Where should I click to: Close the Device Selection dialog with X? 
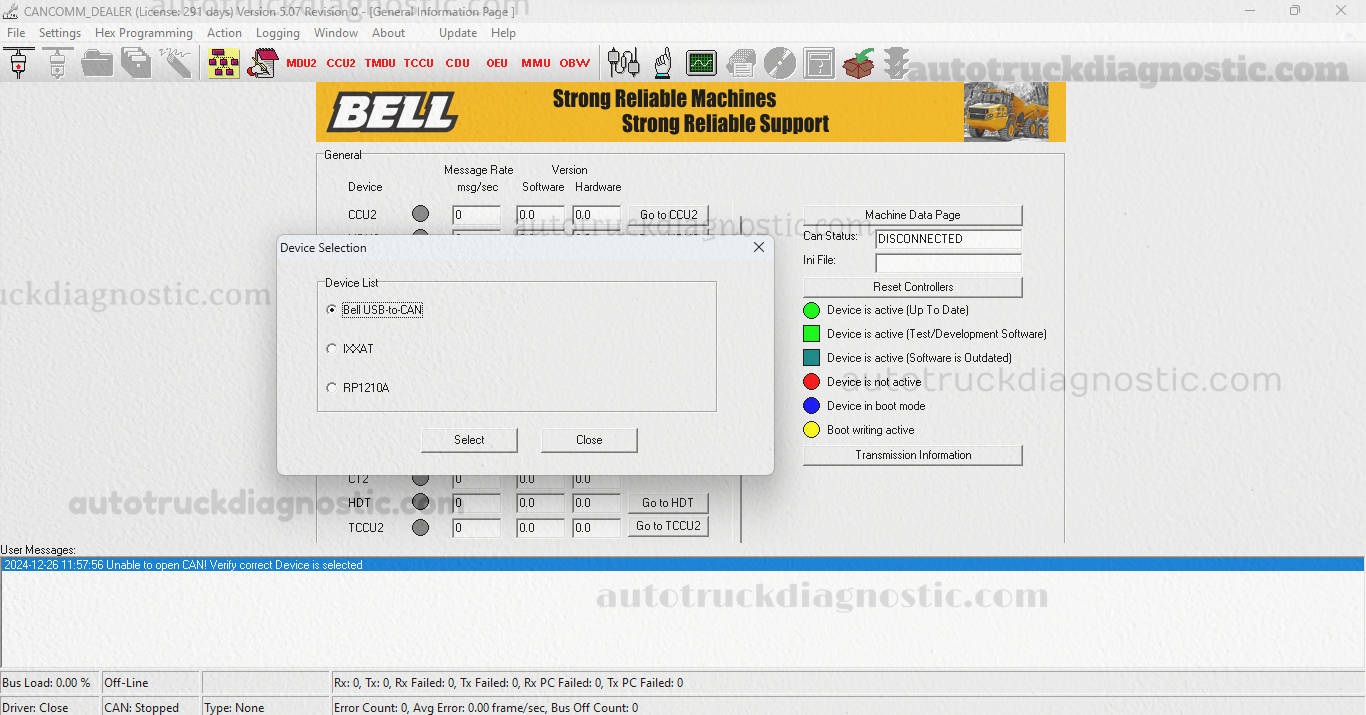click(x=759, y=247)
